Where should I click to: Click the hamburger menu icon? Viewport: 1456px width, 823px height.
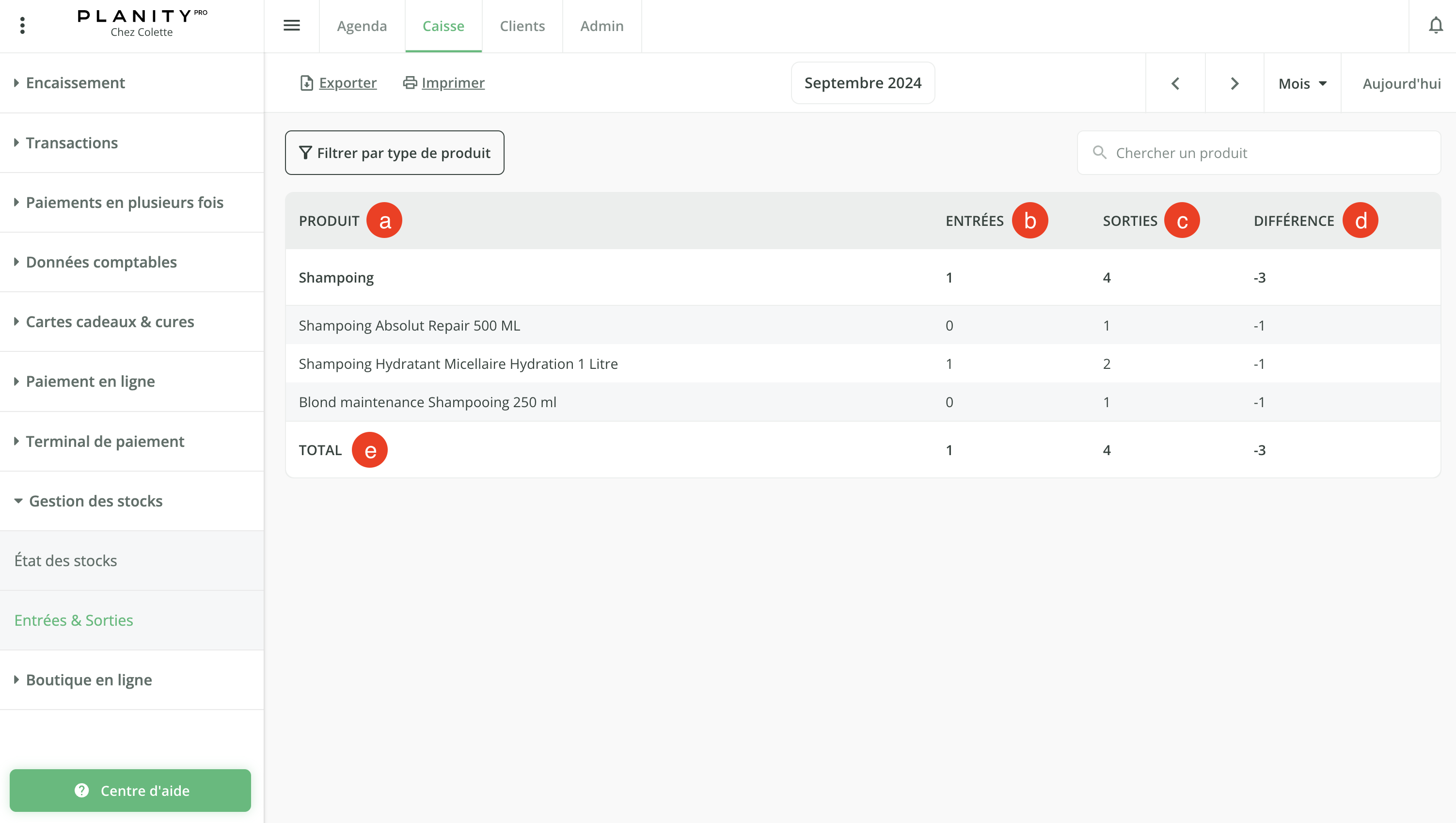292,25
